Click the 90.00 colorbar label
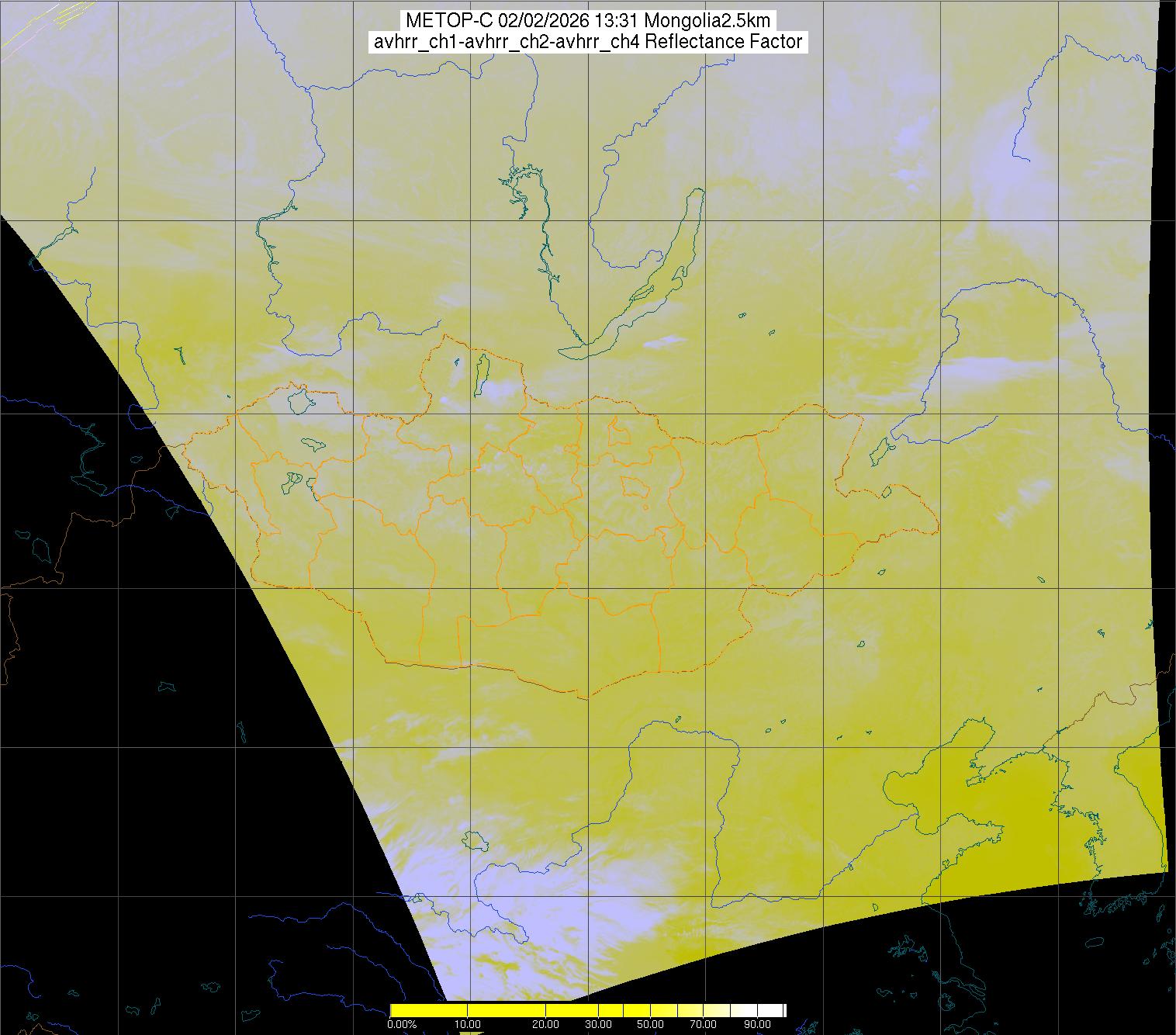The image size is (1176, 1035). 758,1024
